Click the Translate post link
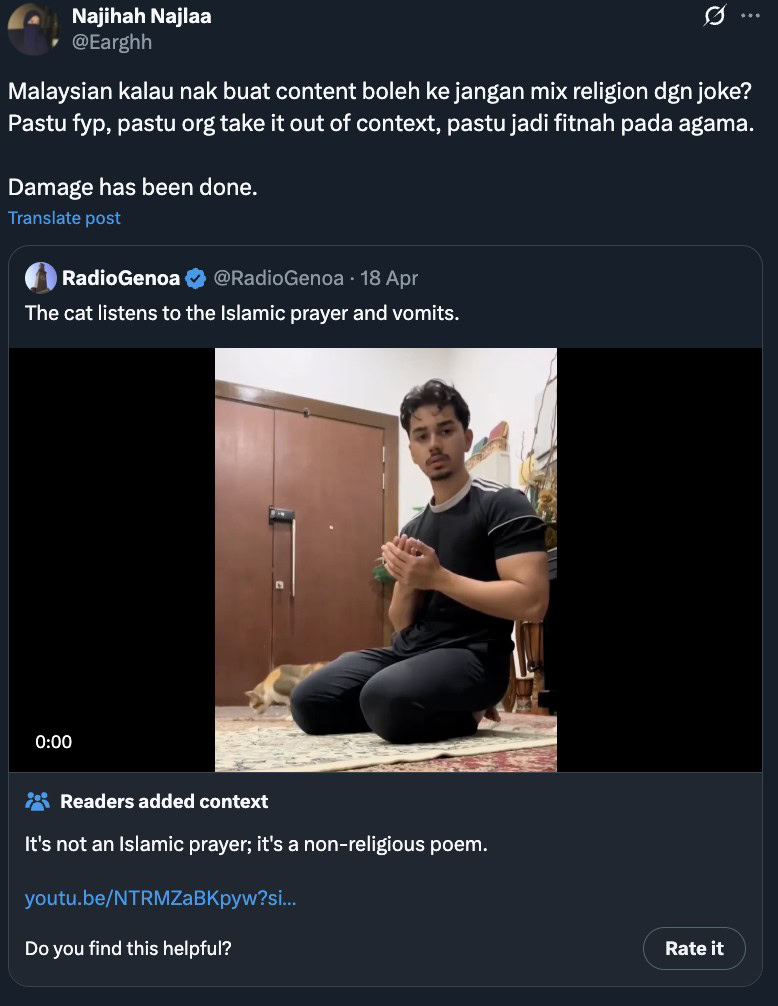The height and width of the screenshot is (1006, 778). click(x=64, y=218)
